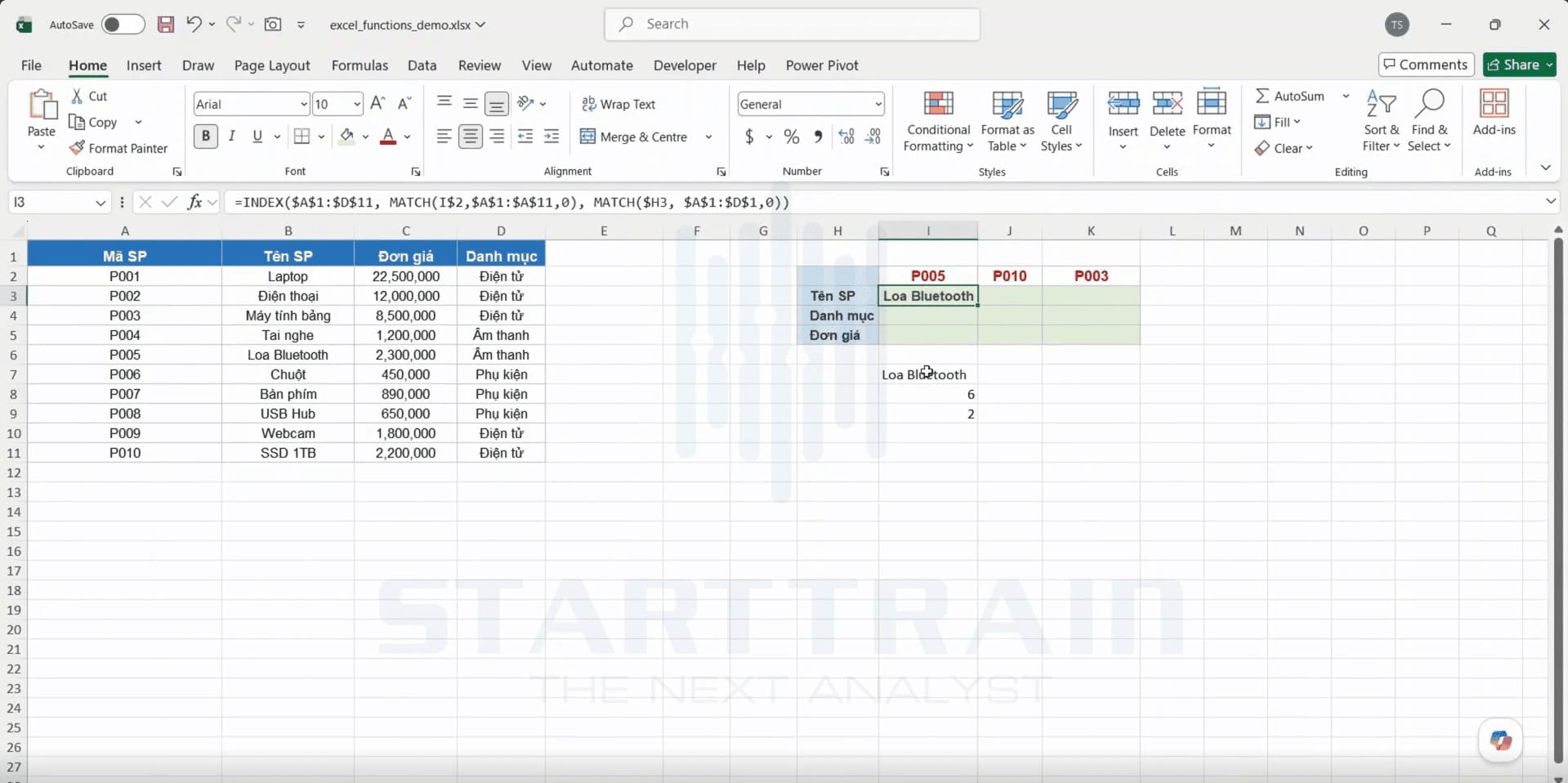Screen dimensions: 1568x783
Task: Toggle Wrap Text
Action: pyautogui.click(x=618, y=104)
